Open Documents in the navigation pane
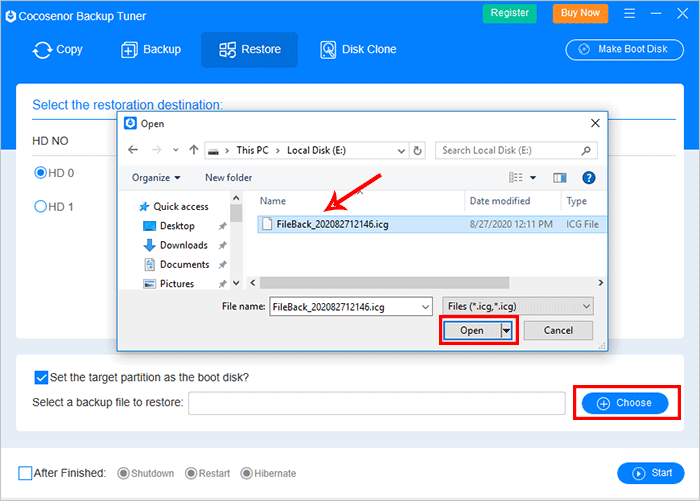Screen dimensions: 700x501 [176, 264]
